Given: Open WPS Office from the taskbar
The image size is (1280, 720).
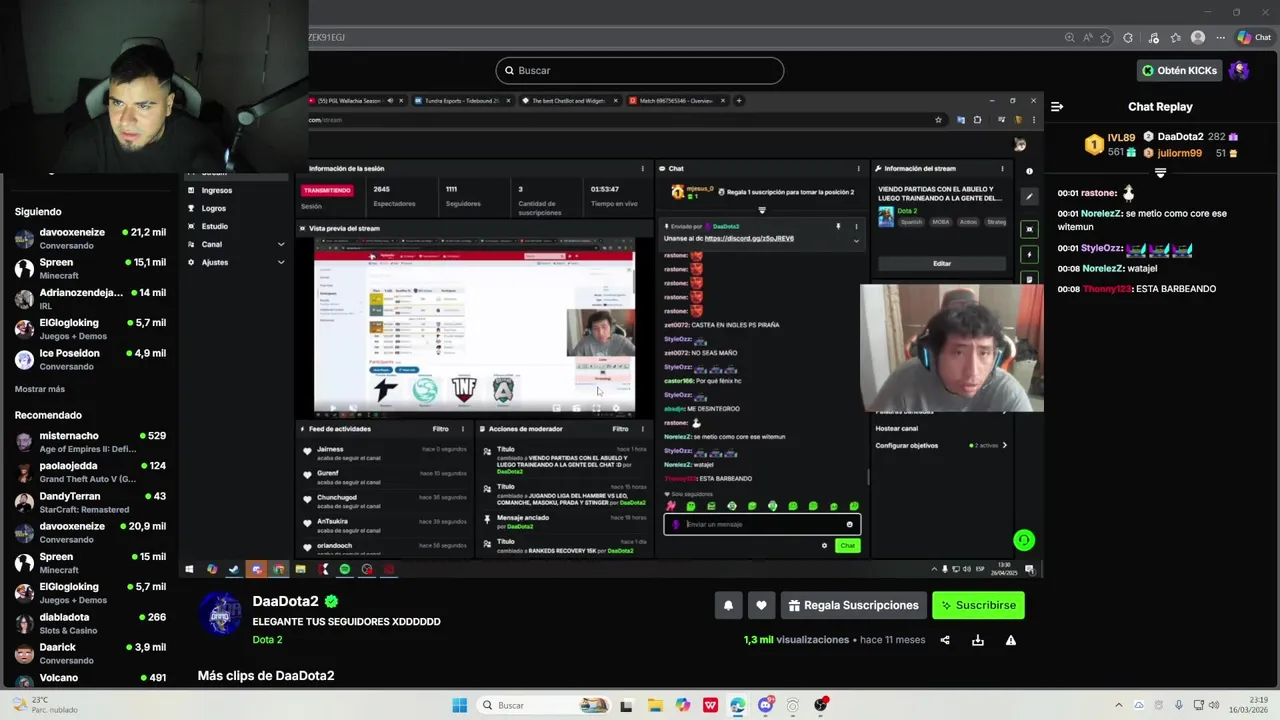Looking at the screenshot, I should 710,705.
